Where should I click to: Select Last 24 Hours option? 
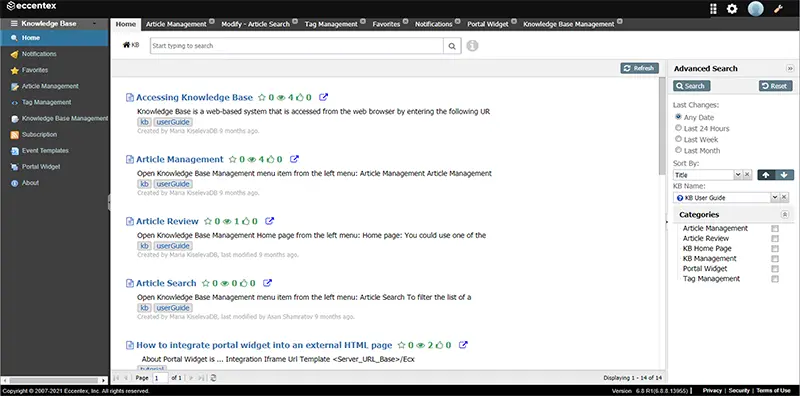click(x=678, y=128)
